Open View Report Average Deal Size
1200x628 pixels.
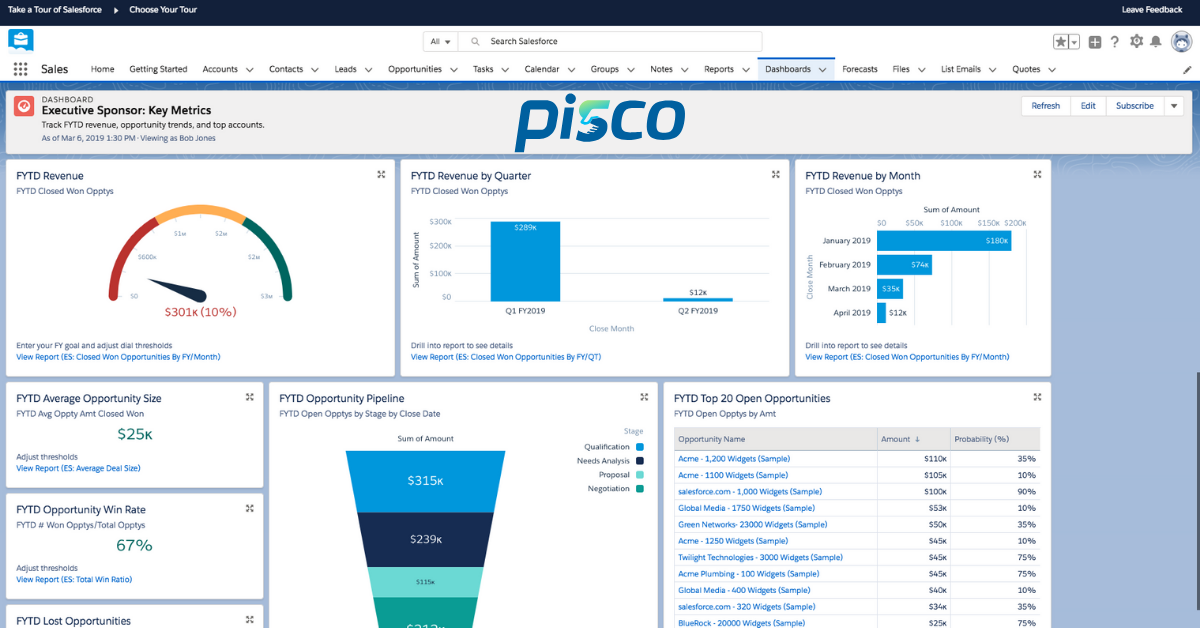point(78,468)
